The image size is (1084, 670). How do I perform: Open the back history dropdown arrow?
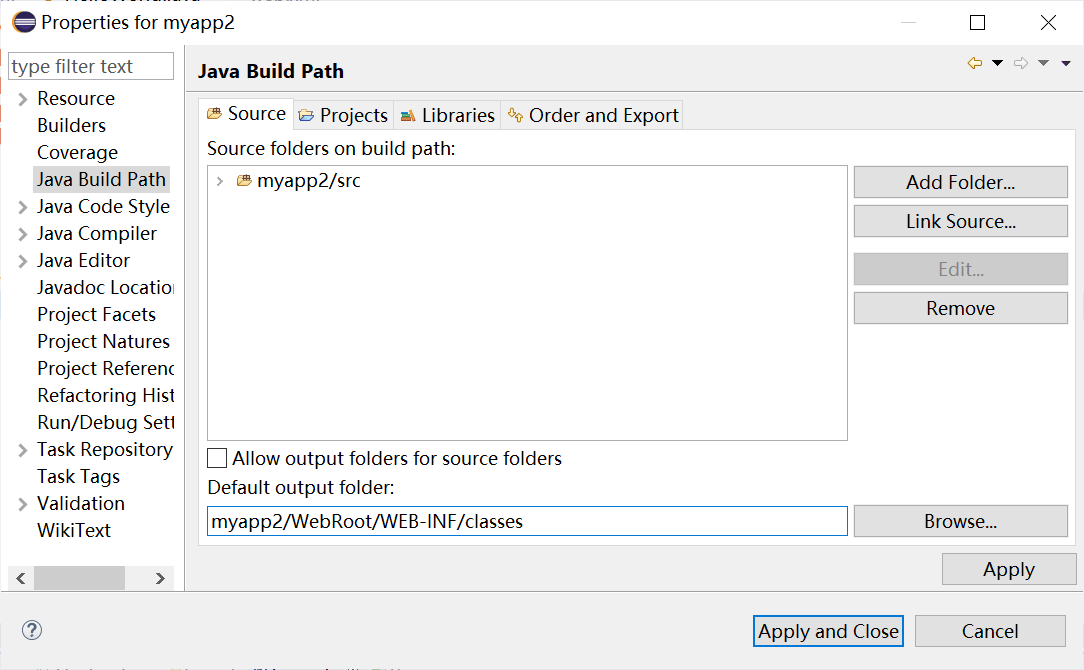[x=997, y=64]
